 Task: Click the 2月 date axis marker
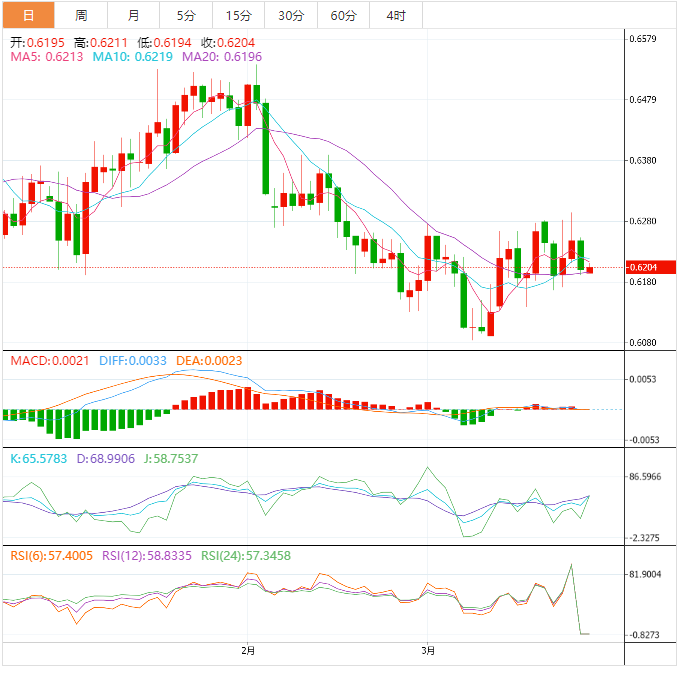[x=248, y=650]
